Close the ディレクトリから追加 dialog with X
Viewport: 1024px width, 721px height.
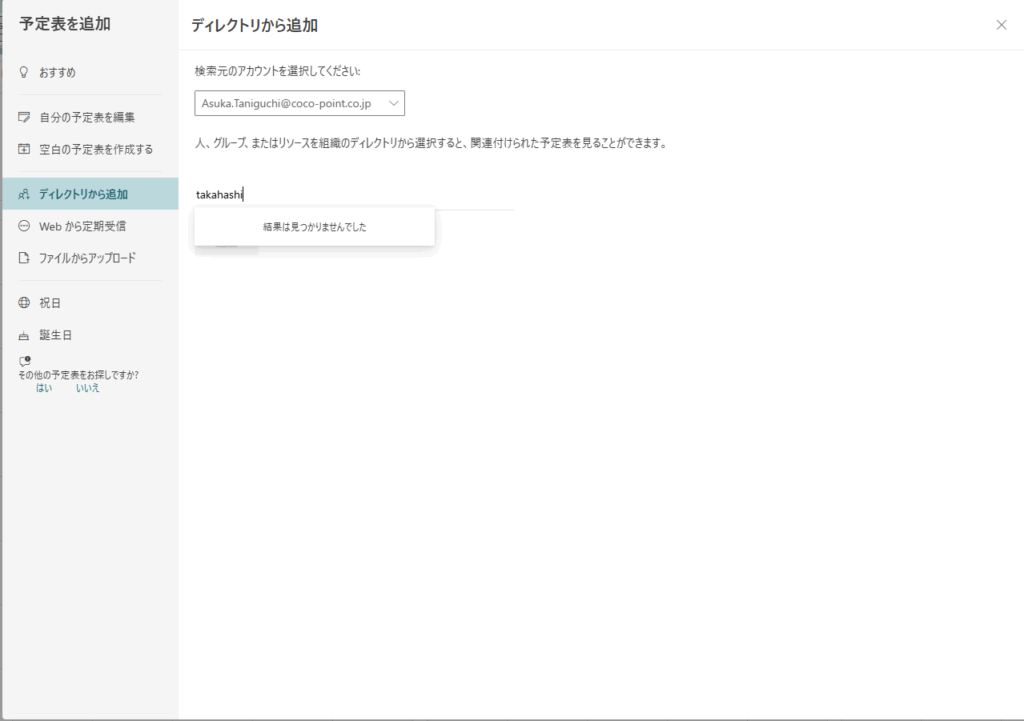pos(1001,25)
